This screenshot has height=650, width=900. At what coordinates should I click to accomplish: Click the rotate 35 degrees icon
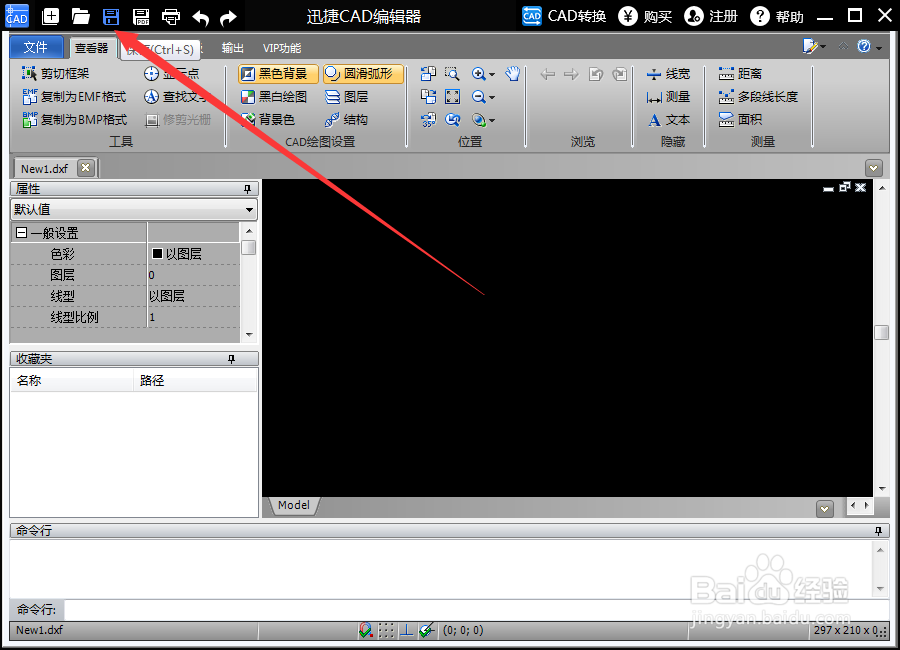[428, 119]
